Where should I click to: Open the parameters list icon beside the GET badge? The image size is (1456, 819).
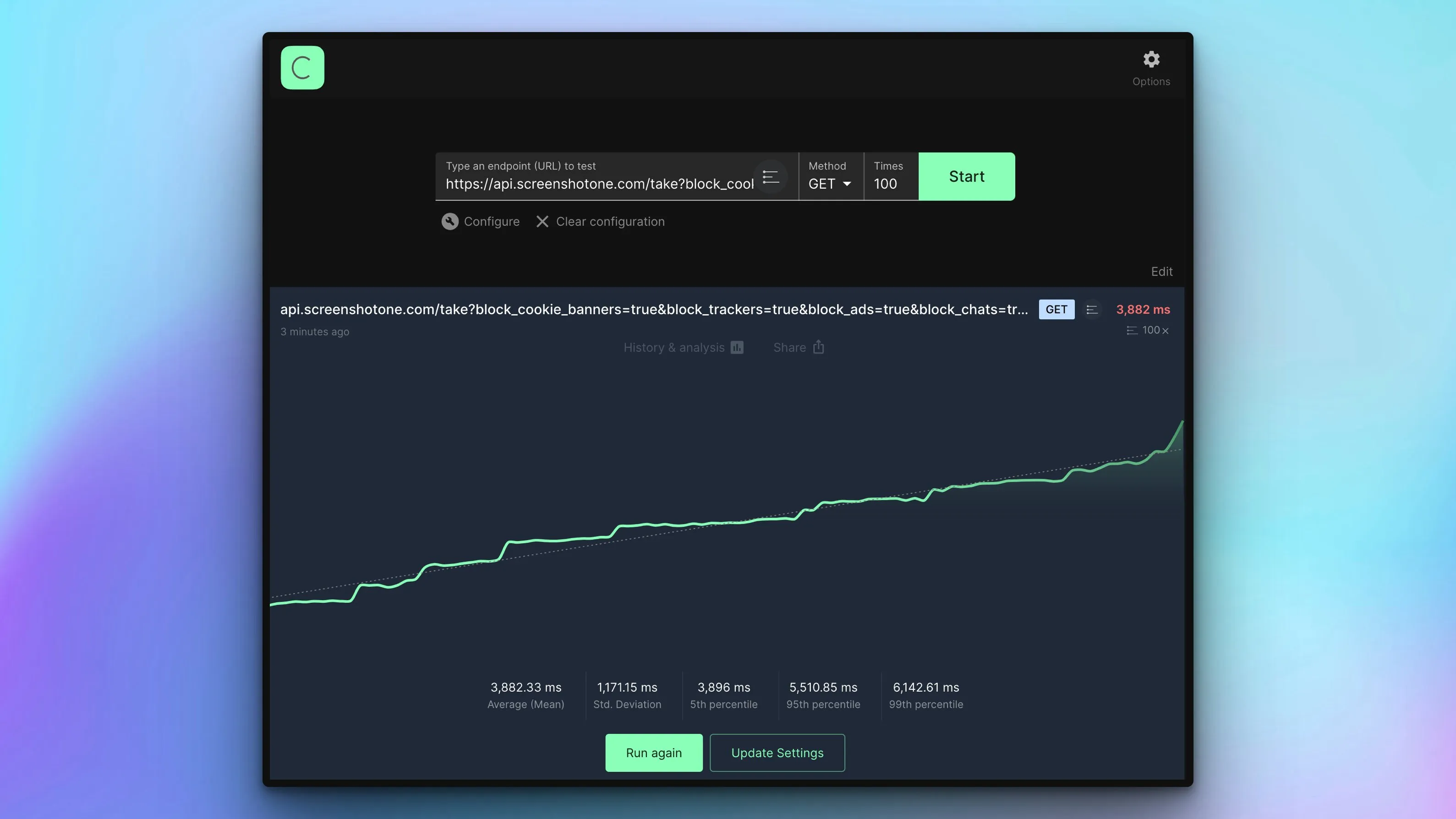(1092, 309)
